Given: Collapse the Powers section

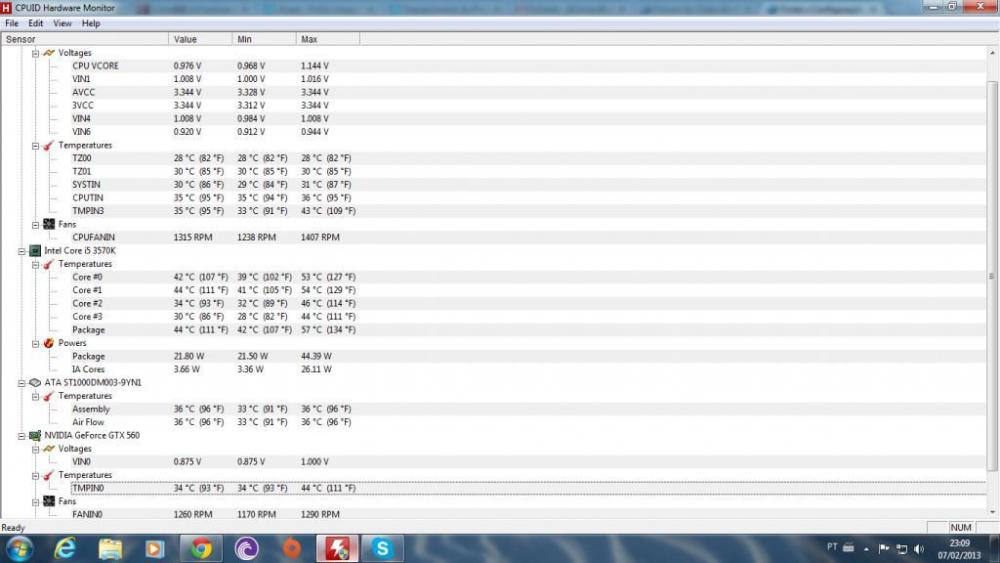Looking at the screenshot, I should 35,343.
